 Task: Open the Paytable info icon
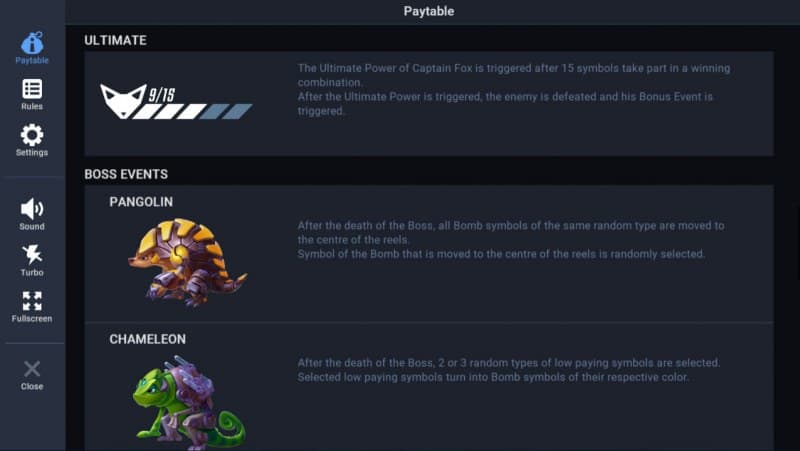[x=32, y=43]
